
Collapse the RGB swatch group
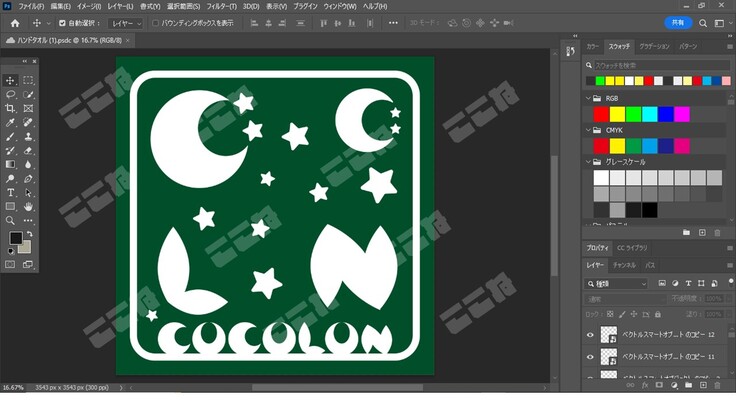[x=587, y=99]
